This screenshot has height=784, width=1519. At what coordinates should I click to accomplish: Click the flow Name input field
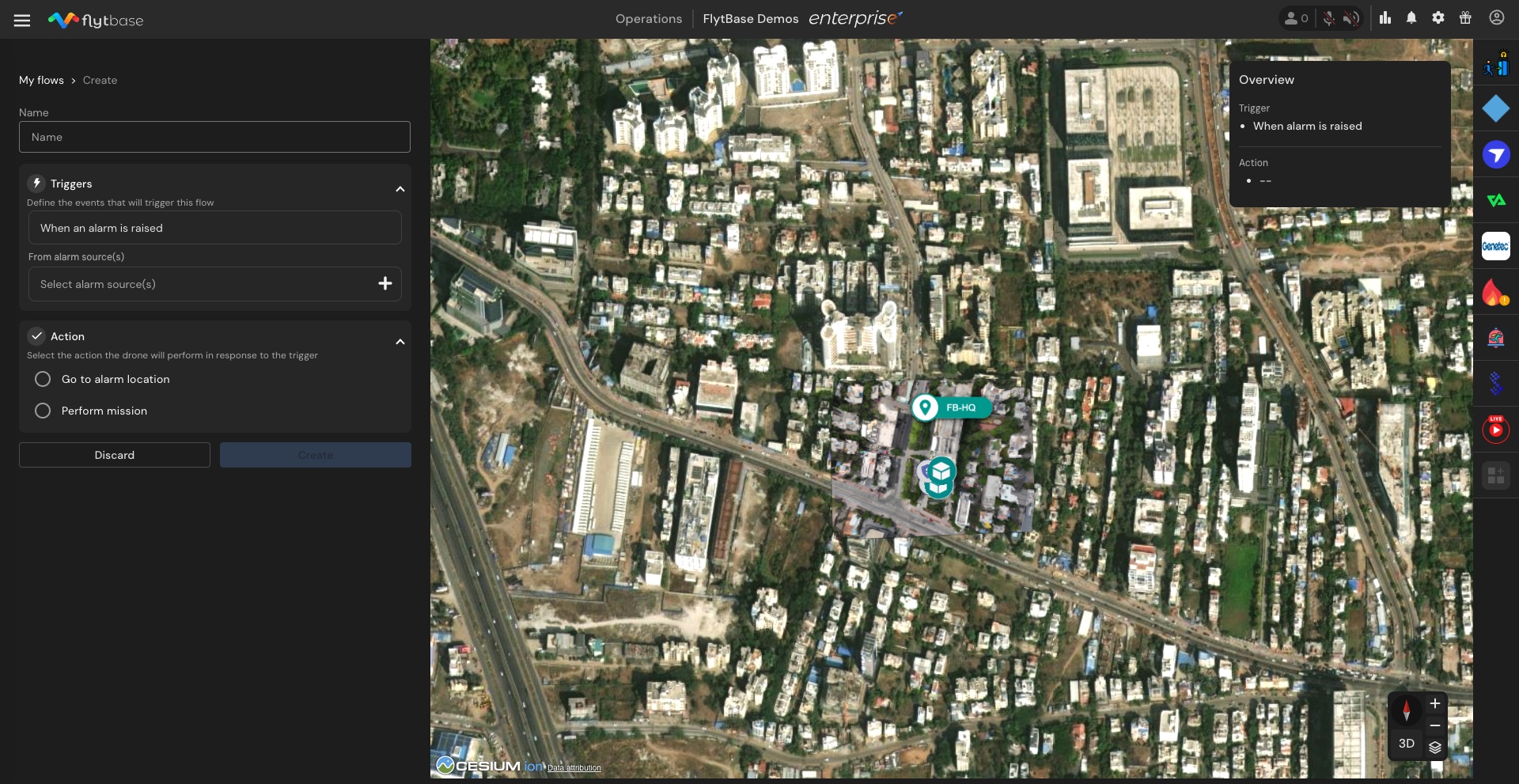(214, 137)
